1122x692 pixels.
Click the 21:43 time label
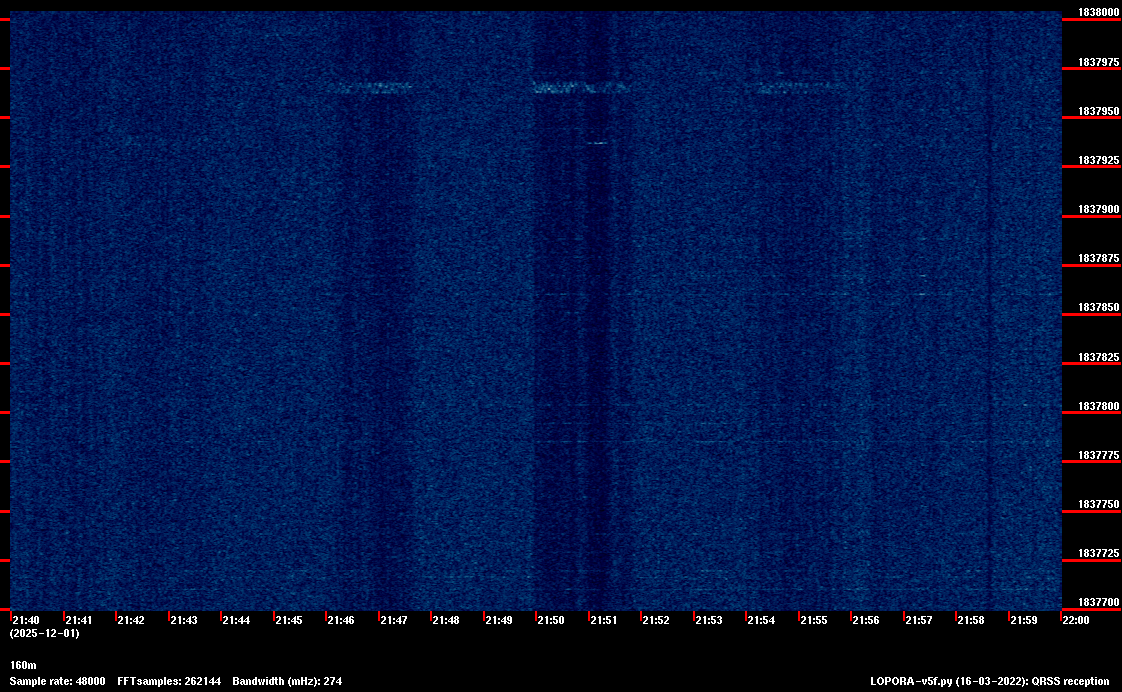pos(184,620)
